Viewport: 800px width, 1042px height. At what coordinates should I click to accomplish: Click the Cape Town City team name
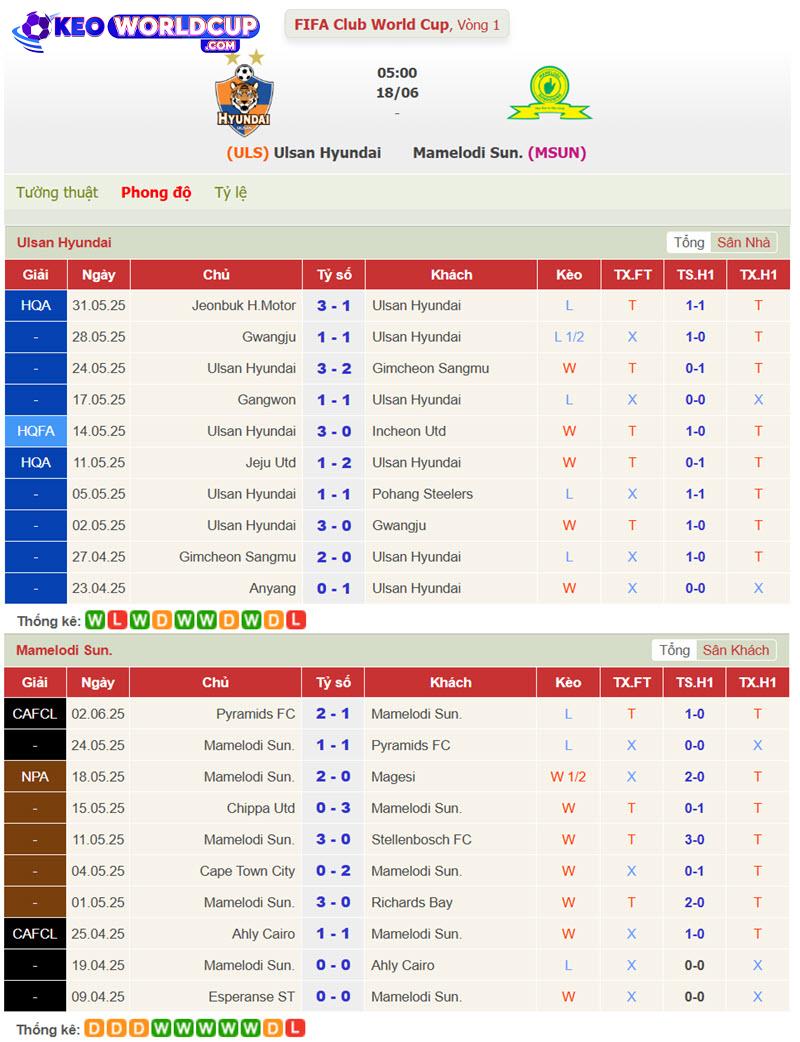[x=247, y=871]
